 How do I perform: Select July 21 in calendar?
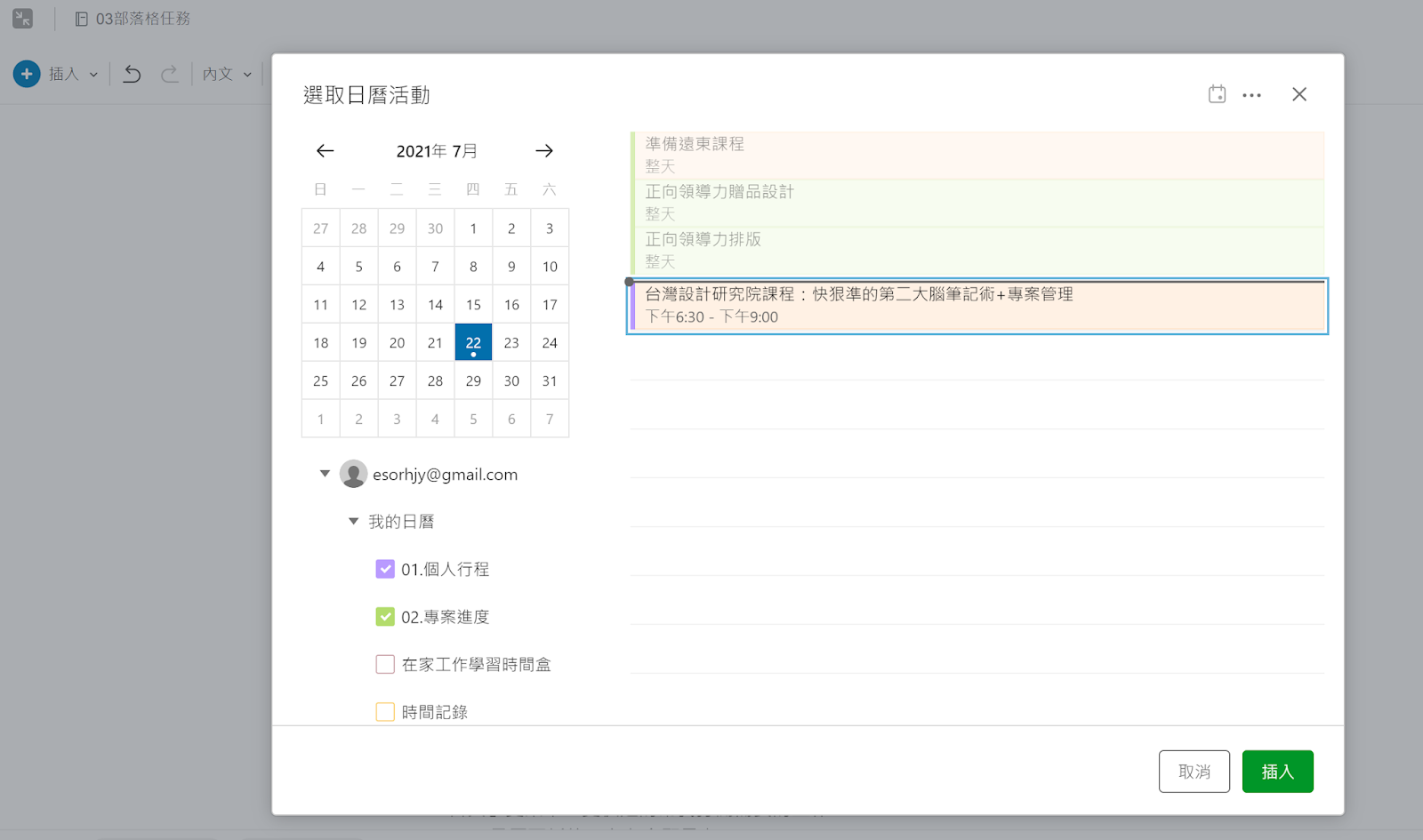(x=435, y=343)
